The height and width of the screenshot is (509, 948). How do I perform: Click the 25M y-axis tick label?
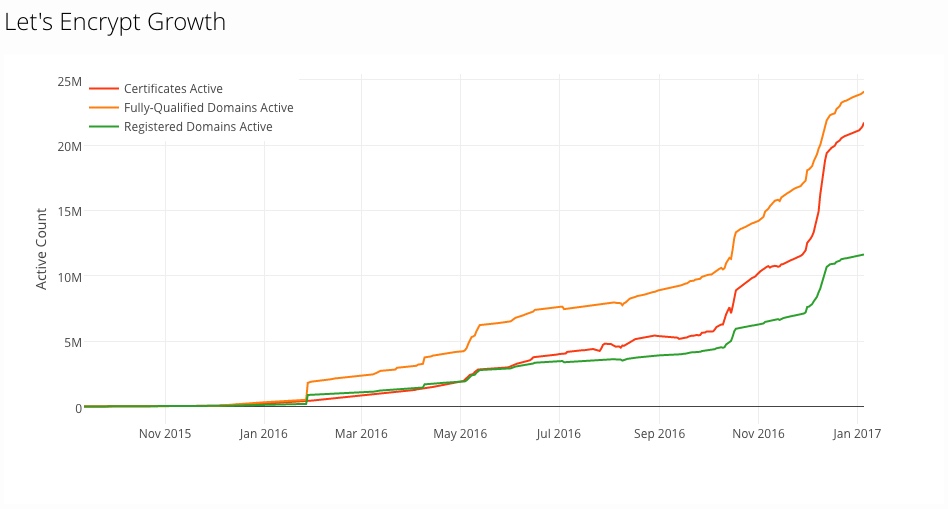(70, 82)
